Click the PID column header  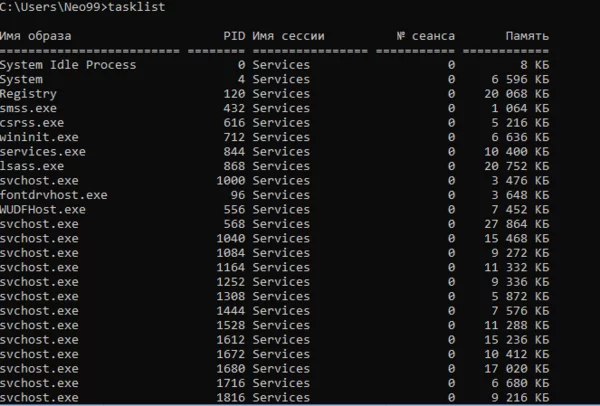point(234,36)
